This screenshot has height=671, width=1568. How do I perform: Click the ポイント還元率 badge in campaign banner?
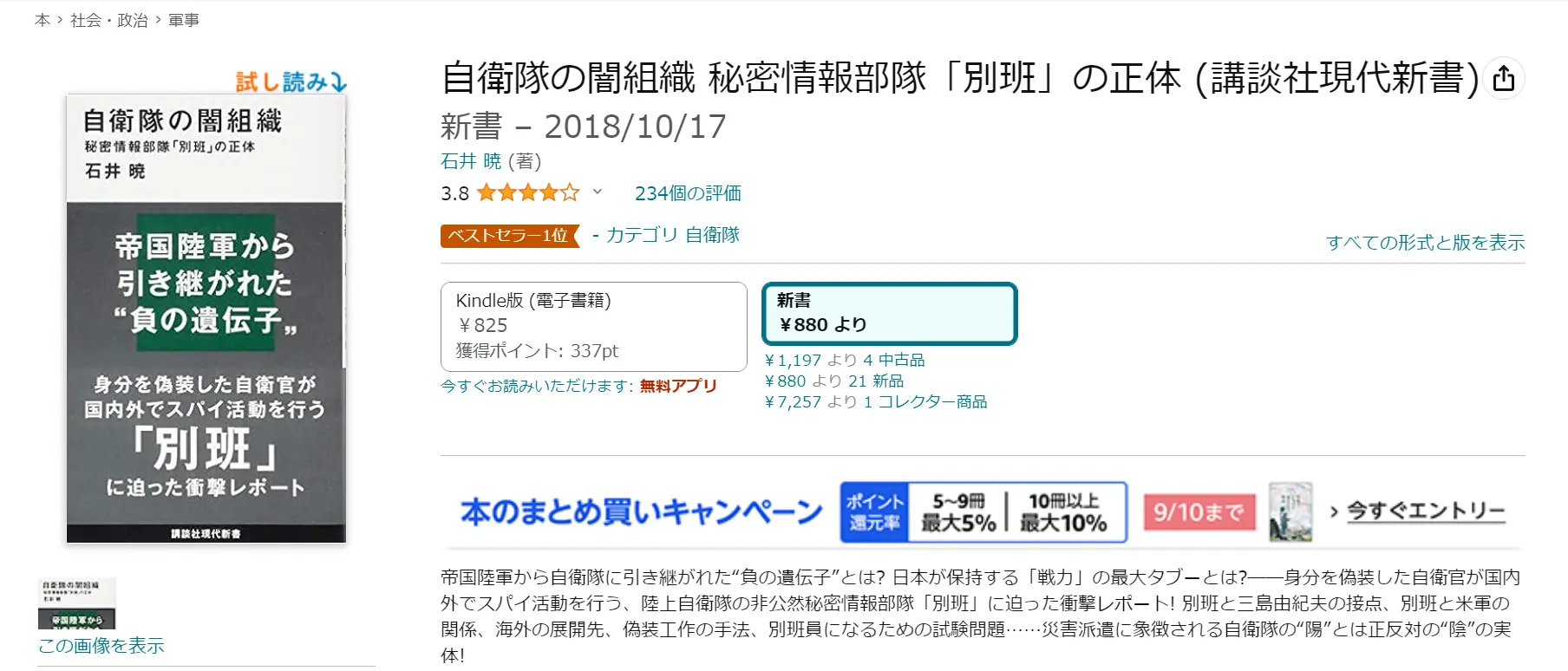click(x=874, y=512)
